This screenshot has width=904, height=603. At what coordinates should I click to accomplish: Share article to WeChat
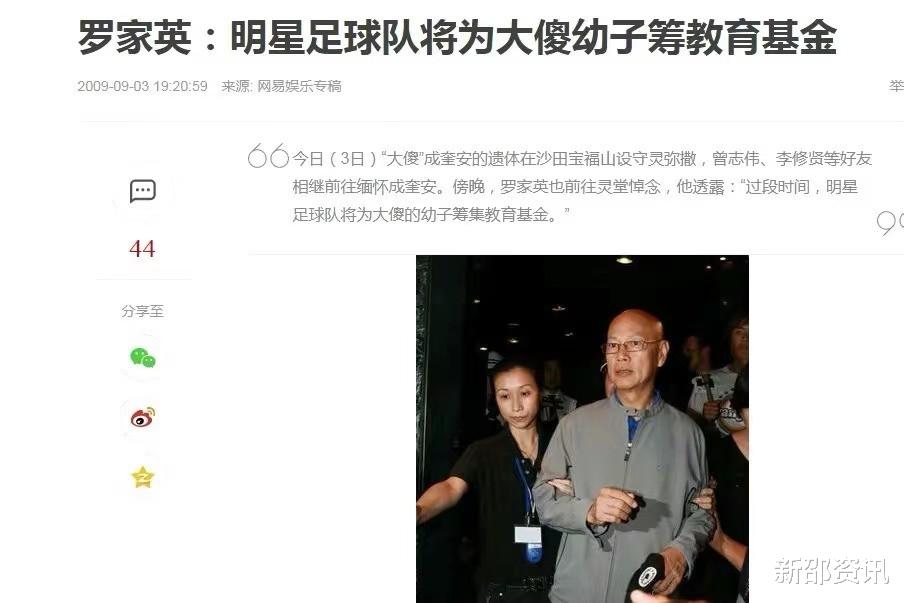point(142,358)
